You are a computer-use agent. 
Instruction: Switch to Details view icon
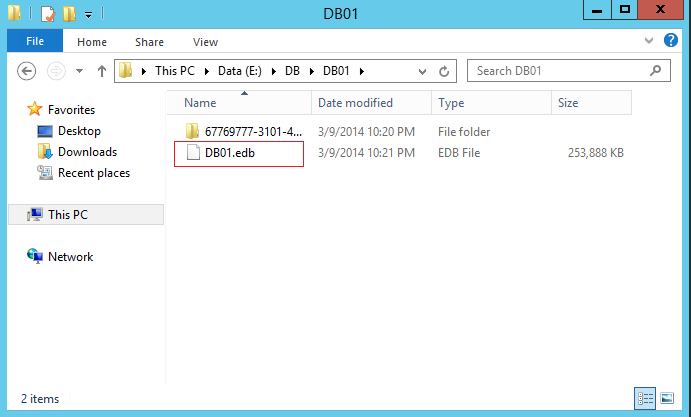[x=645, y=398]
